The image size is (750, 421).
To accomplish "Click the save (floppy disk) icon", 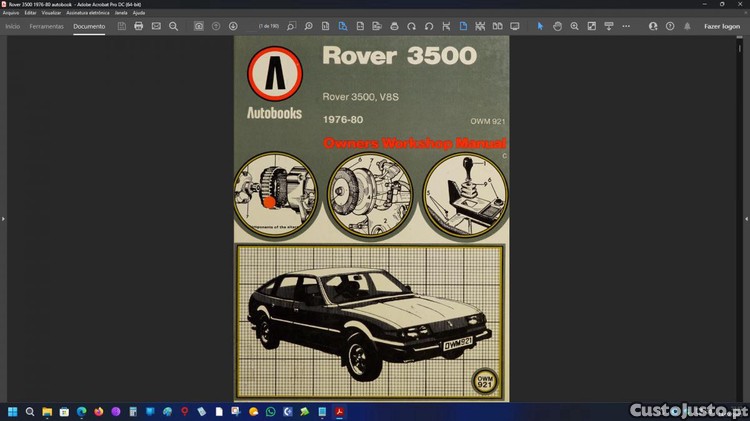I will pos(122,26).
